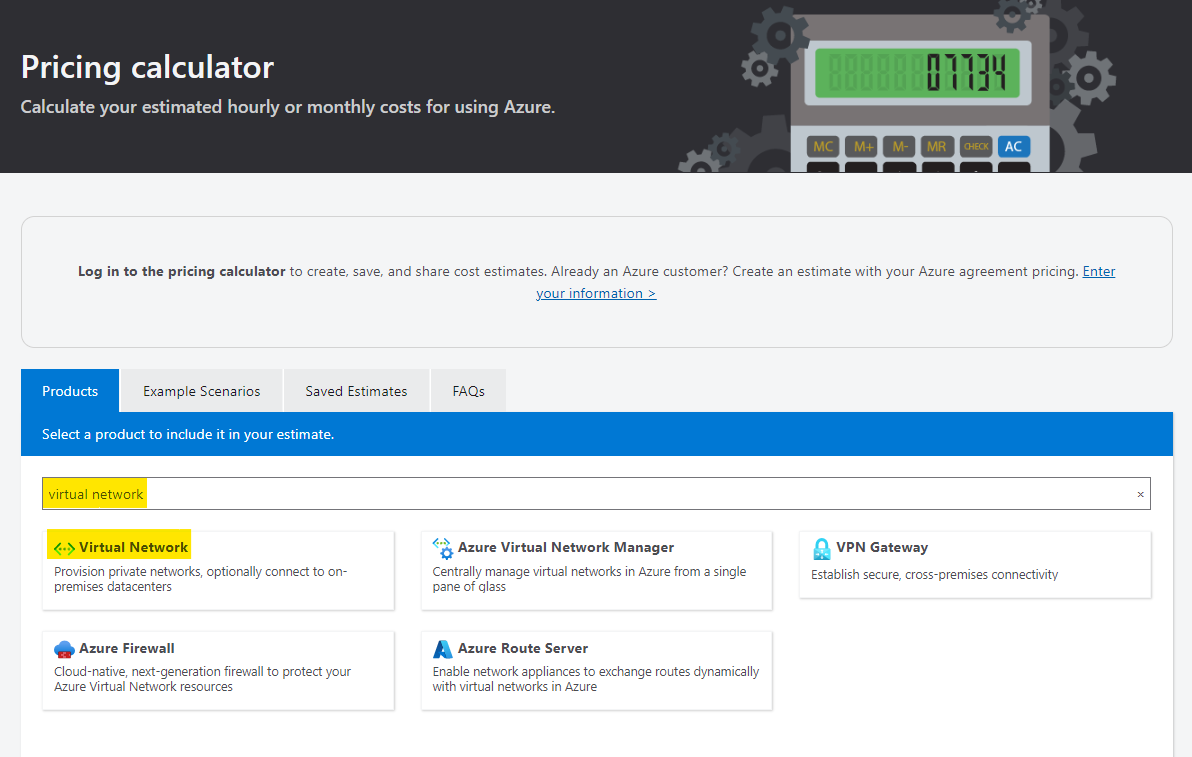Screen dimensions: 1192x757
Task: Click 'Select a product to include' banner text
Action: [188, 435]
